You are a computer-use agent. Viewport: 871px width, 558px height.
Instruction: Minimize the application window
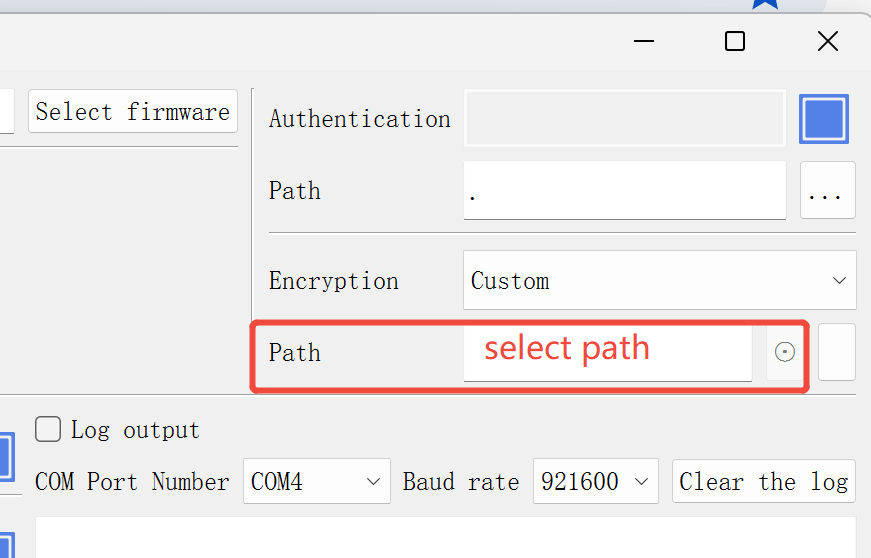[x=644, y=41]
